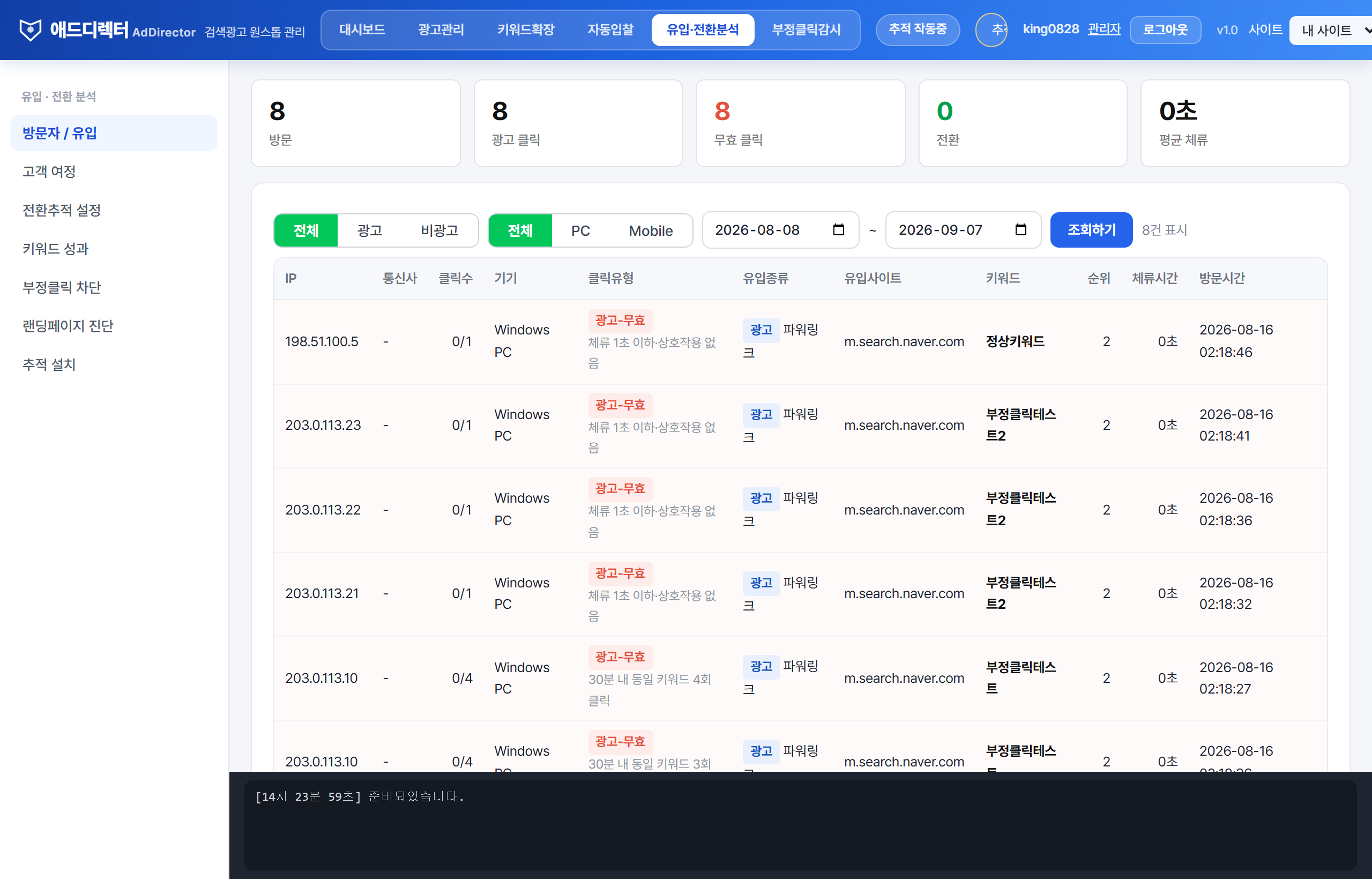Image resolution: width=1372 pixels, height=879 pixels.
Task: Click the 전환 summary card
Action: 1023,123
